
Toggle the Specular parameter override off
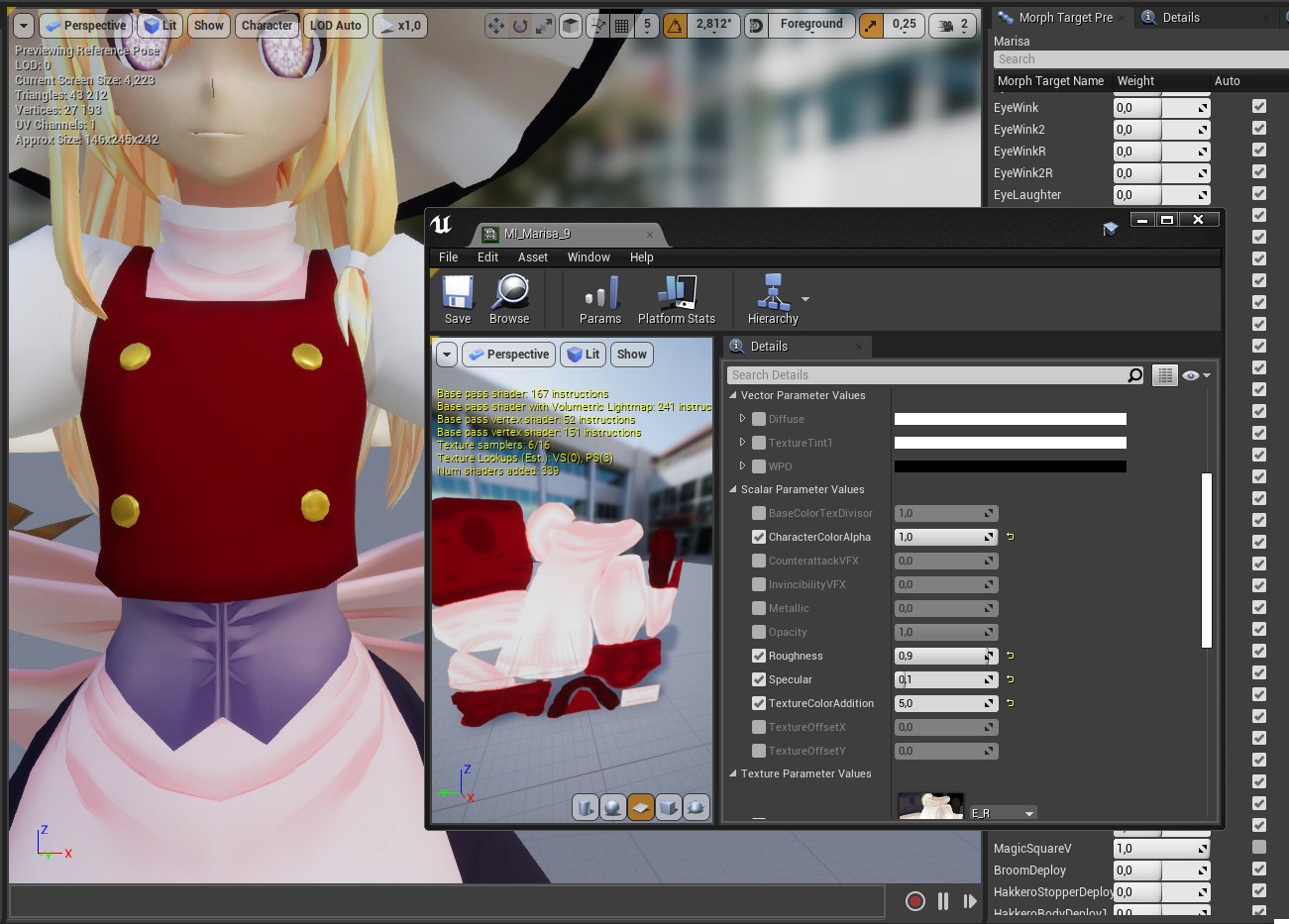point(758,679)
